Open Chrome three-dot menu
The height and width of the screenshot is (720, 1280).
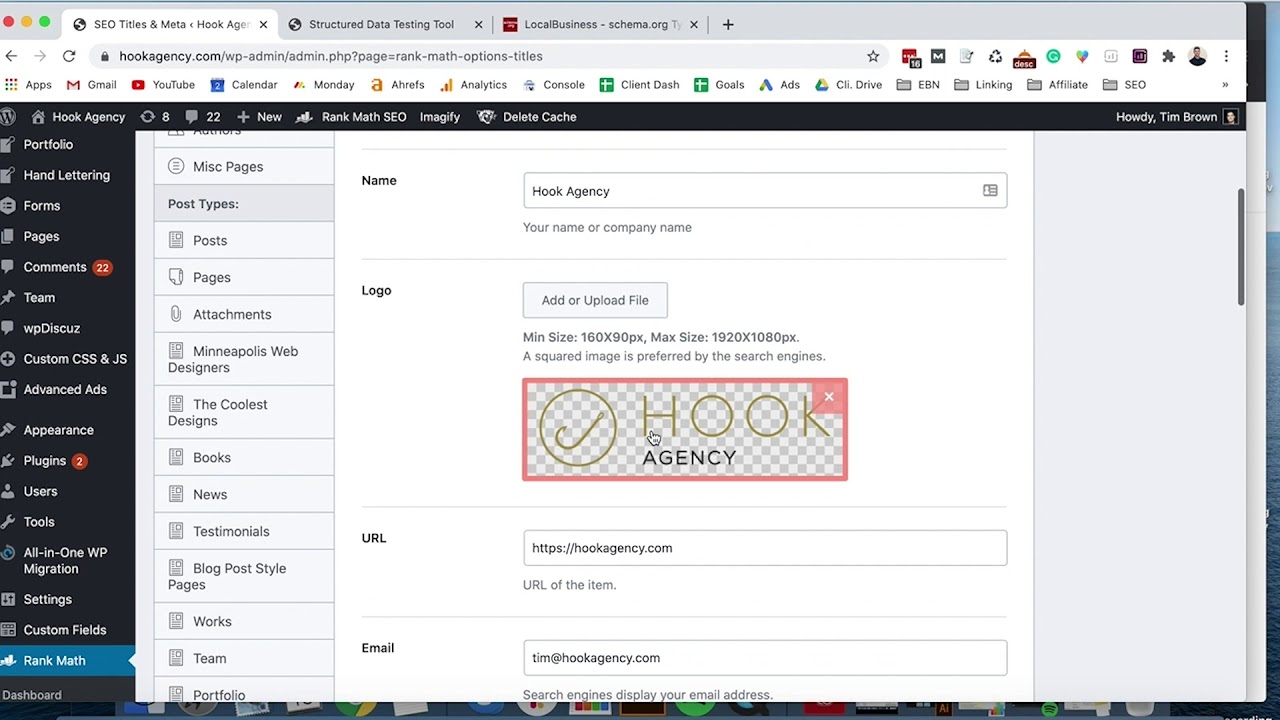coord(1226,56)
